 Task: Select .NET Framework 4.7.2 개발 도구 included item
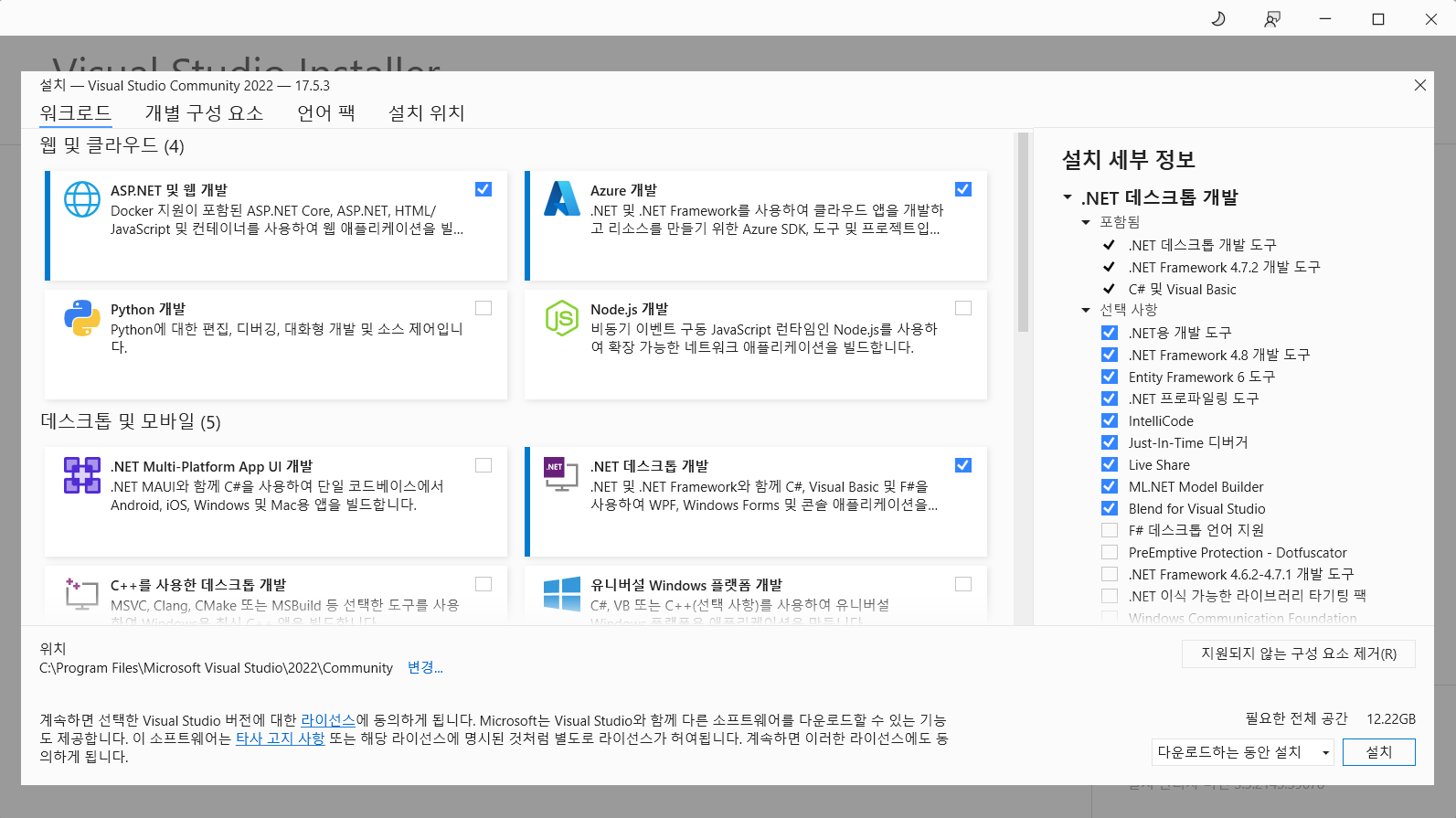click(1224, 267)
